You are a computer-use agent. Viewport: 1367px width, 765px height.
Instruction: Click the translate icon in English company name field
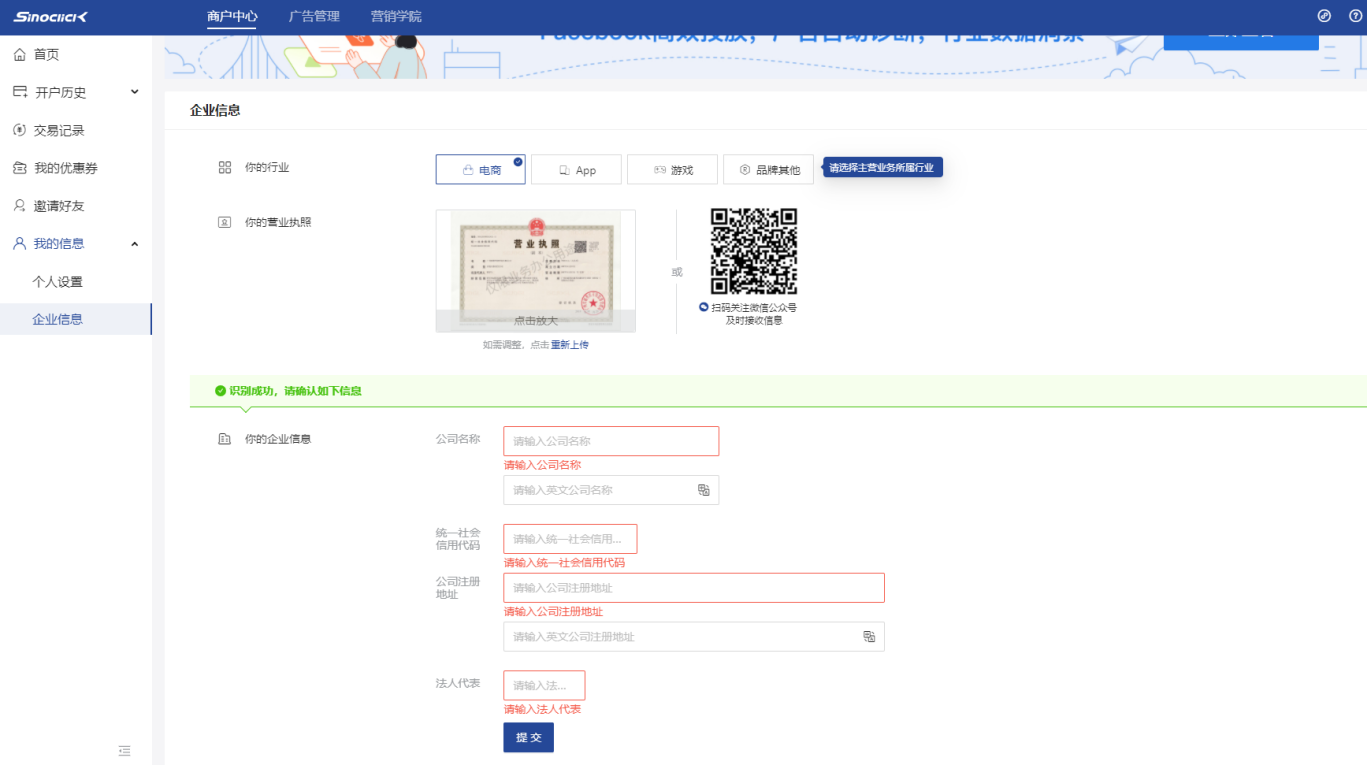pos(704,490)
